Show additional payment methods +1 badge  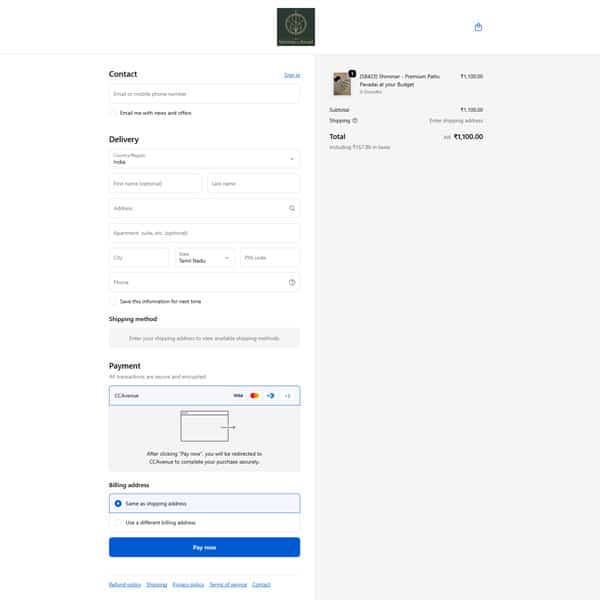point(287,396)
